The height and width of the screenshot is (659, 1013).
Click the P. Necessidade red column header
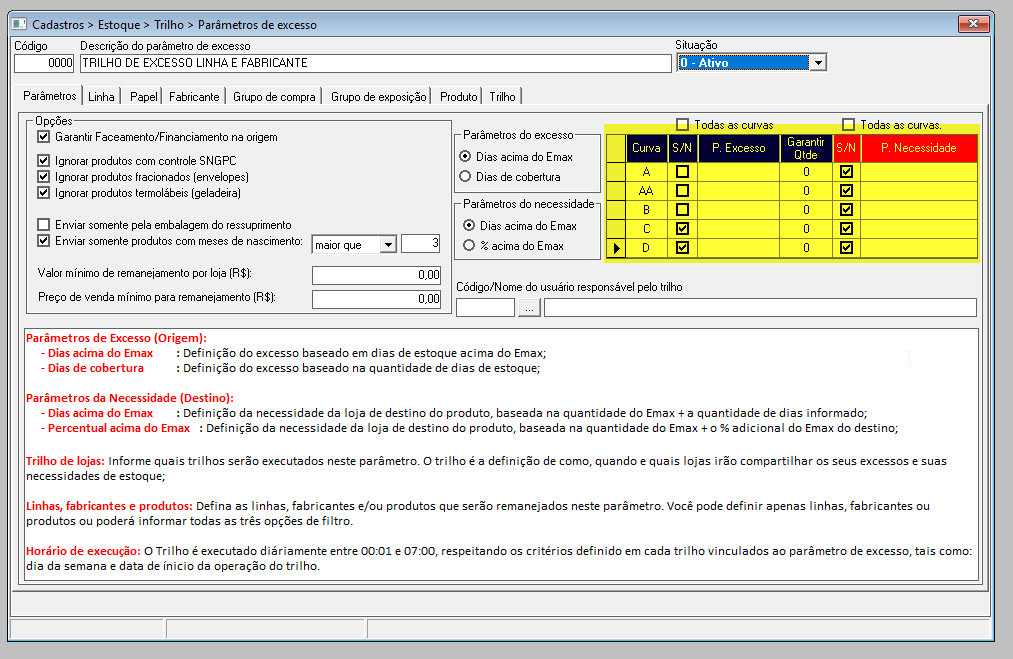coord(919,148)
